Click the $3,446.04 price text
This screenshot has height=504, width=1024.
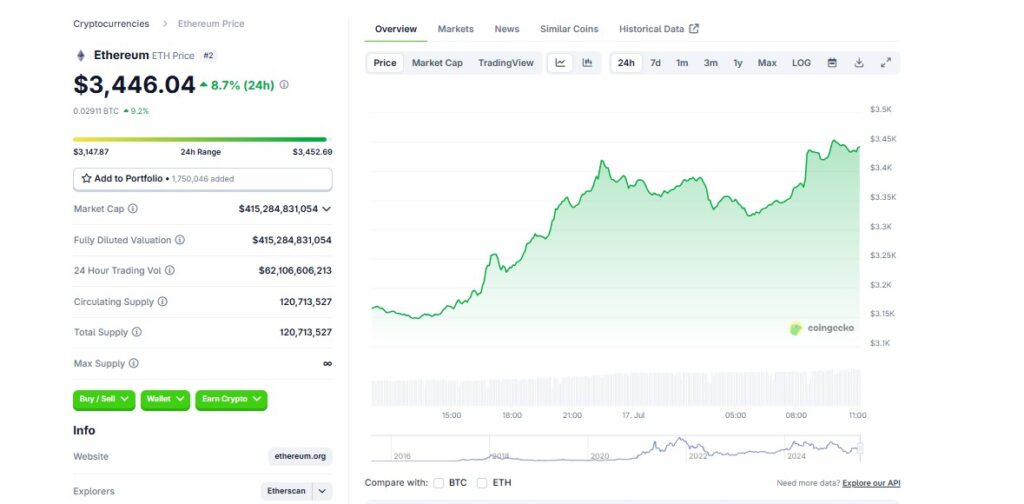click(135, 85)
